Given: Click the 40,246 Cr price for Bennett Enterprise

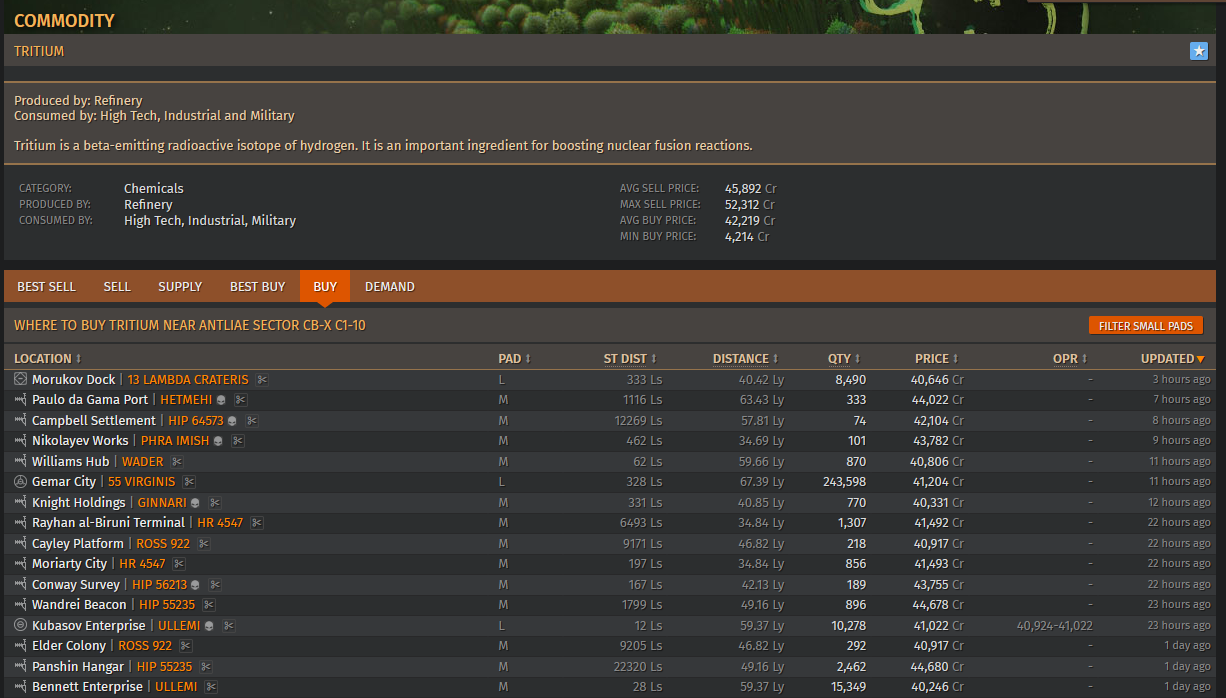Looking at the screenshot, I should pyautogui.click(x=937, y=687).
